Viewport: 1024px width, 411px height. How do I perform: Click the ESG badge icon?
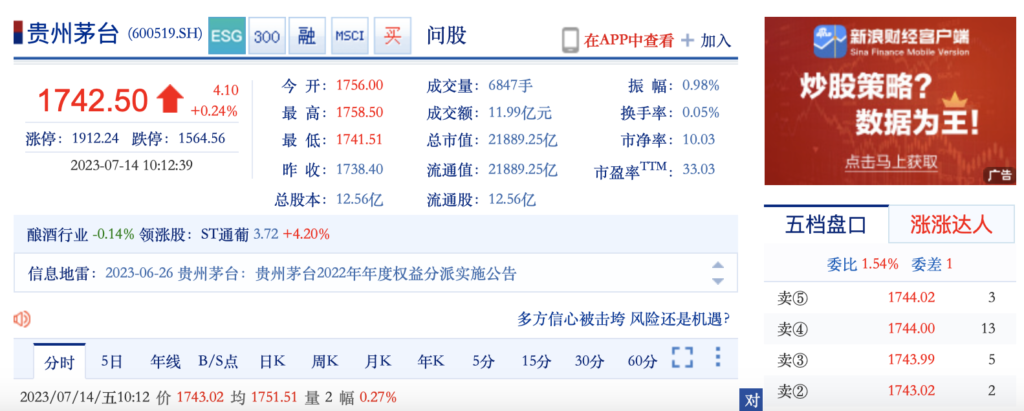point(225,37)
